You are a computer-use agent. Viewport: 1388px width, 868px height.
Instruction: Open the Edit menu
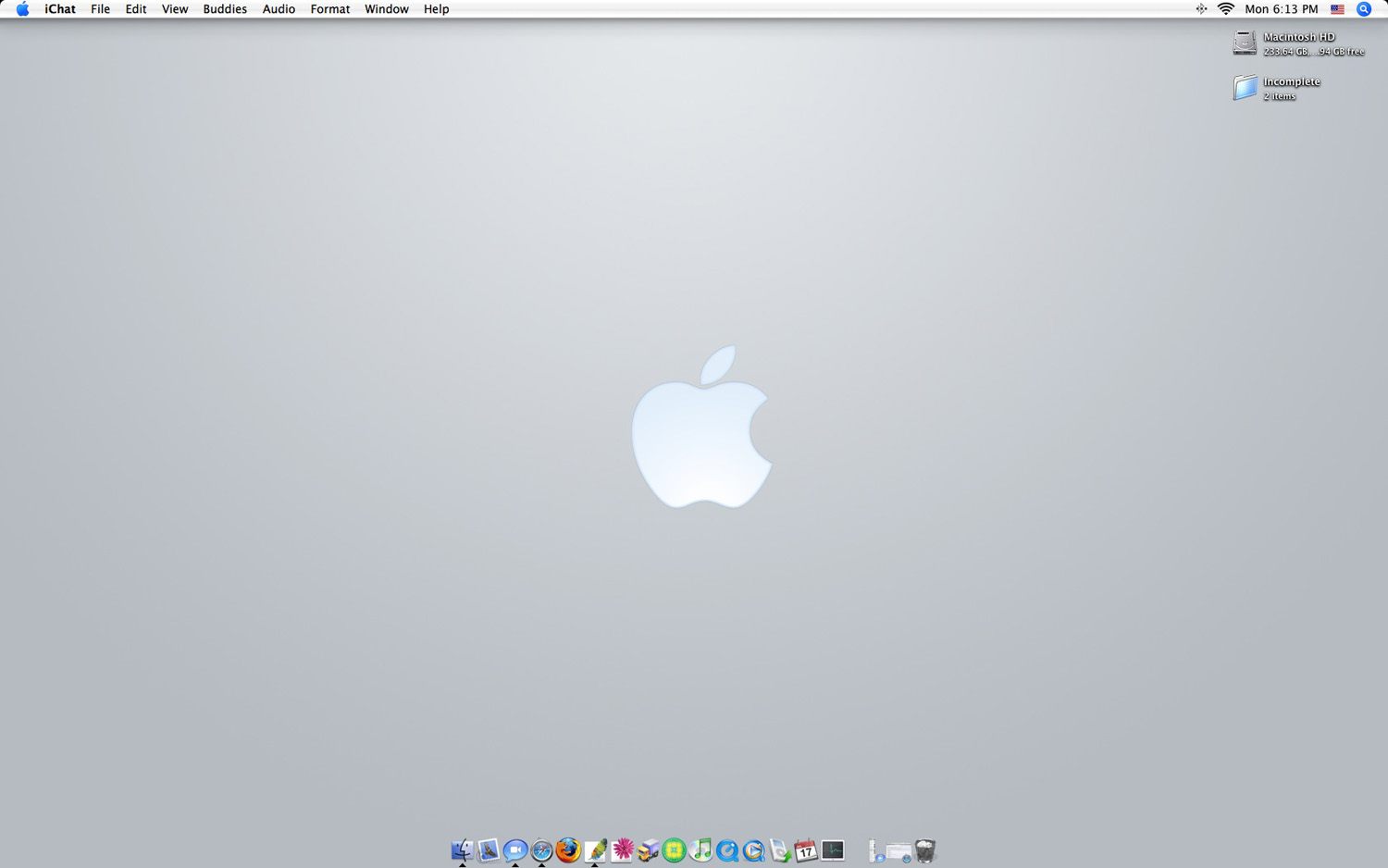tap(136, 9)
